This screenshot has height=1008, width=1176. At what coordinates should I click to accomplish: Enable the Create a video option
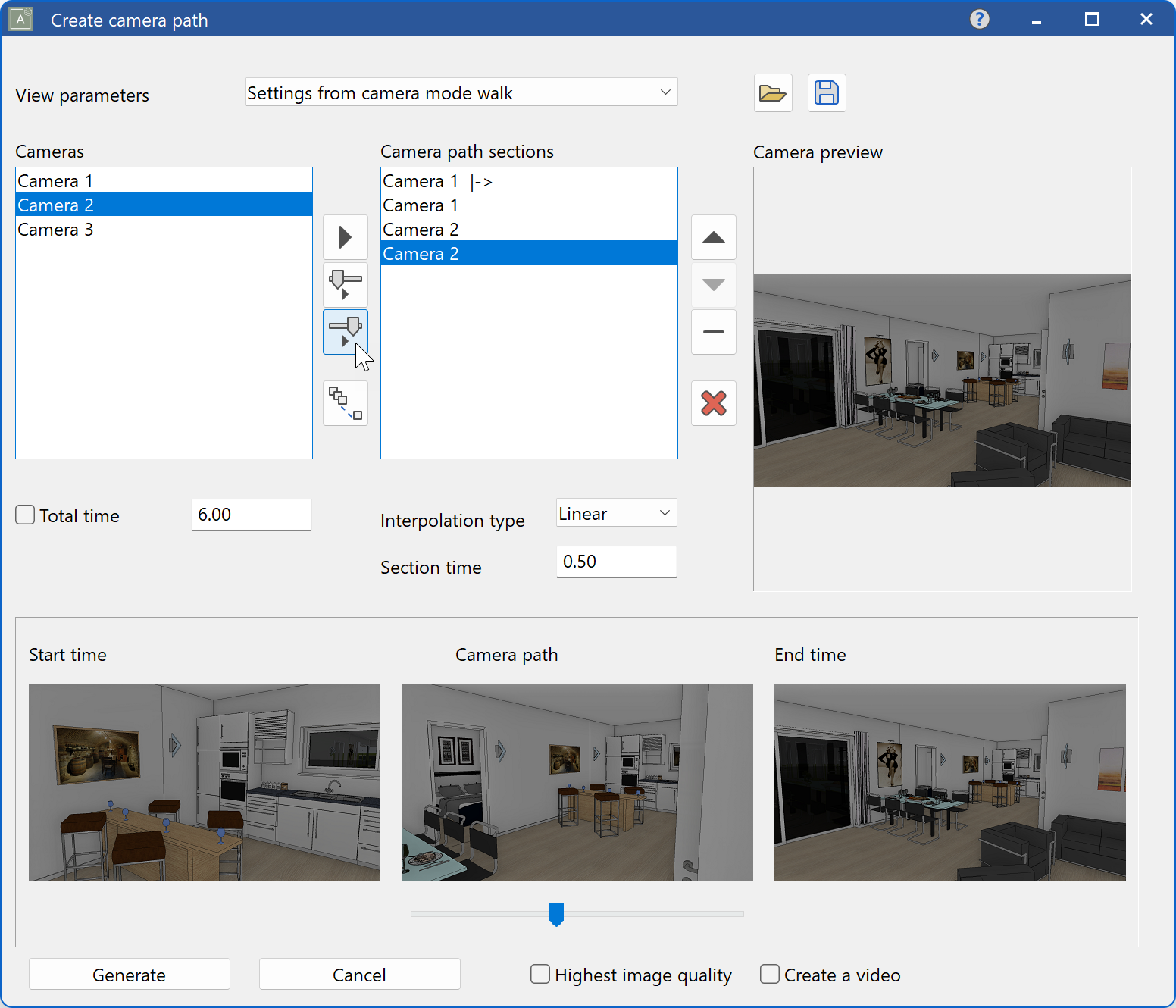[x=770, y=974]
